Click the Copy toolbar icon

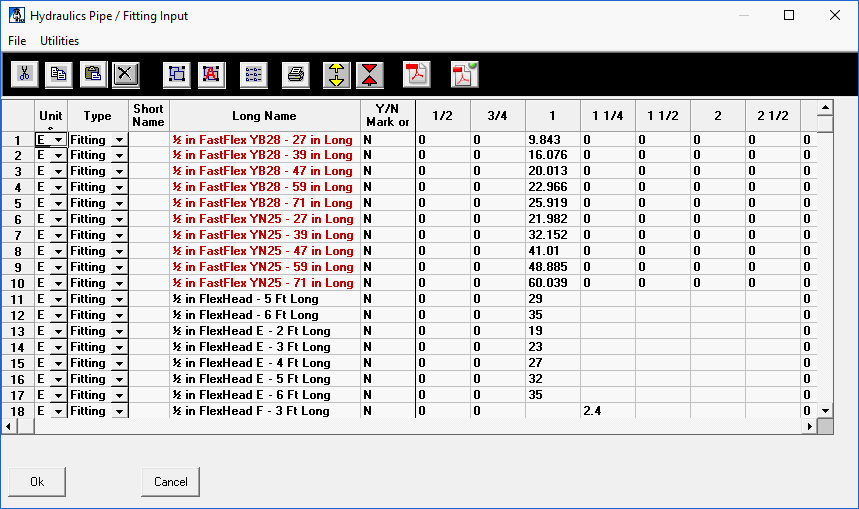(59, 74)
